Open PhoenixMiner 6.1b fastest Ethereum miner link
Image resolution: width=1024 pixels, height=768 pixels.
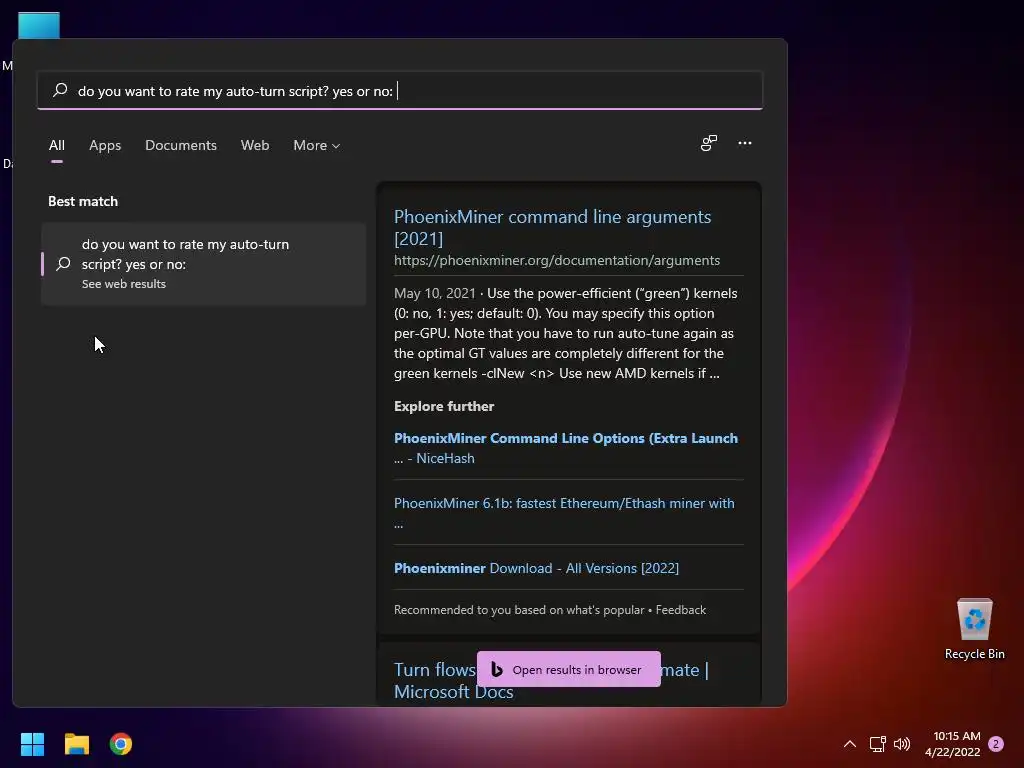coord(564,512)
